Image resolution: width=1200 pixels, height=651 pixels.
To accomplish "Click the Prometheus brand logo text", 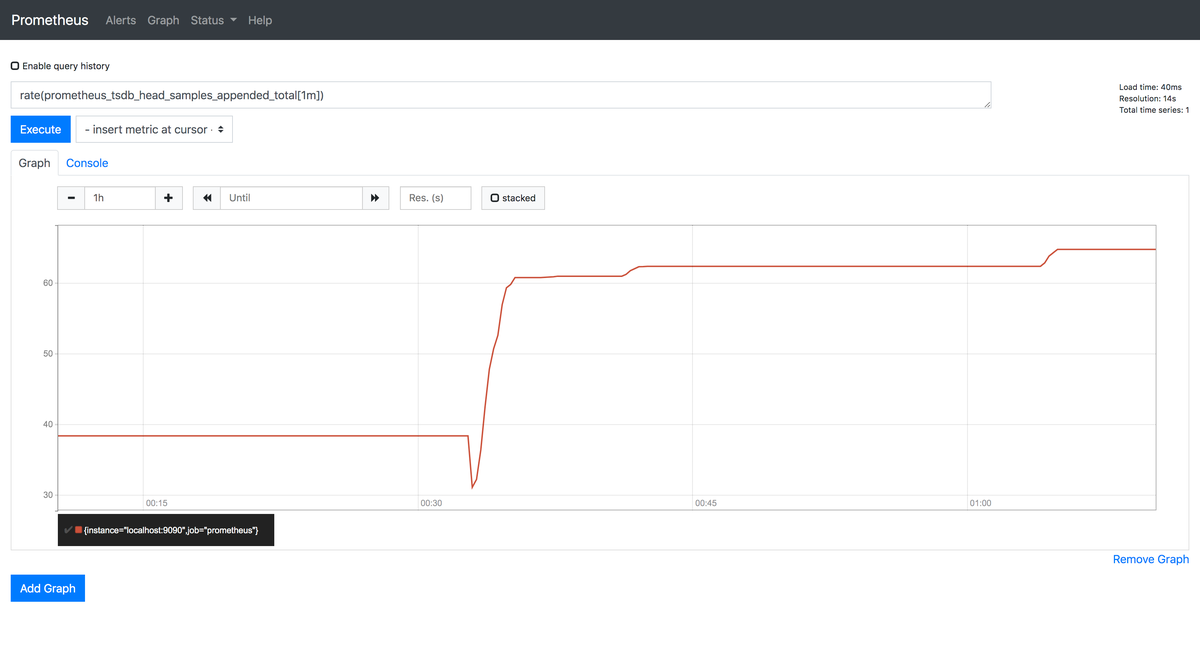I will tap(50, 20).
